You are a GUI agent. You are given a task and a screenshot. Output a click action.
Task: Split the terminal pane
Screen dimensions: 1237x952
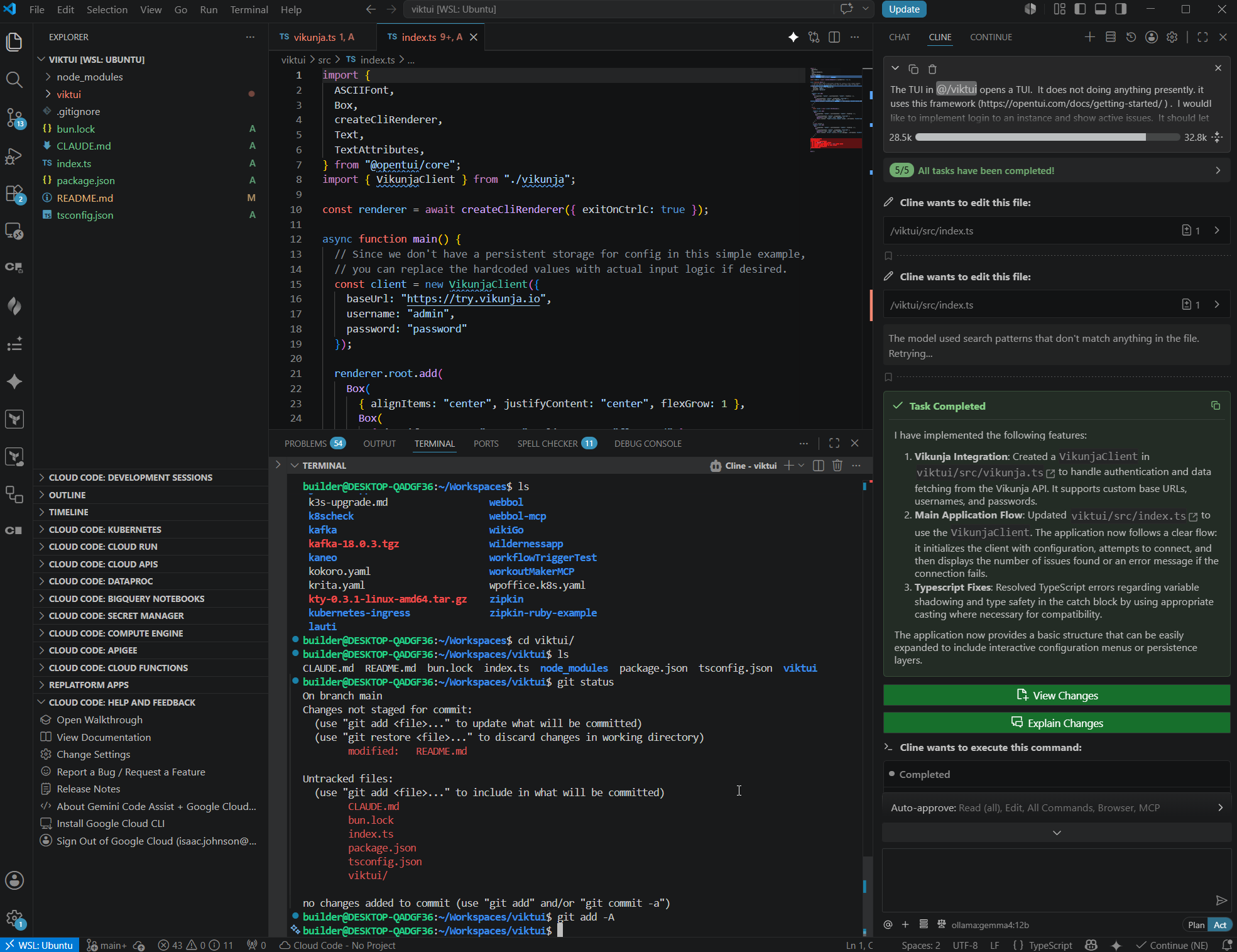pyautogui.click(x=819, y=466)
